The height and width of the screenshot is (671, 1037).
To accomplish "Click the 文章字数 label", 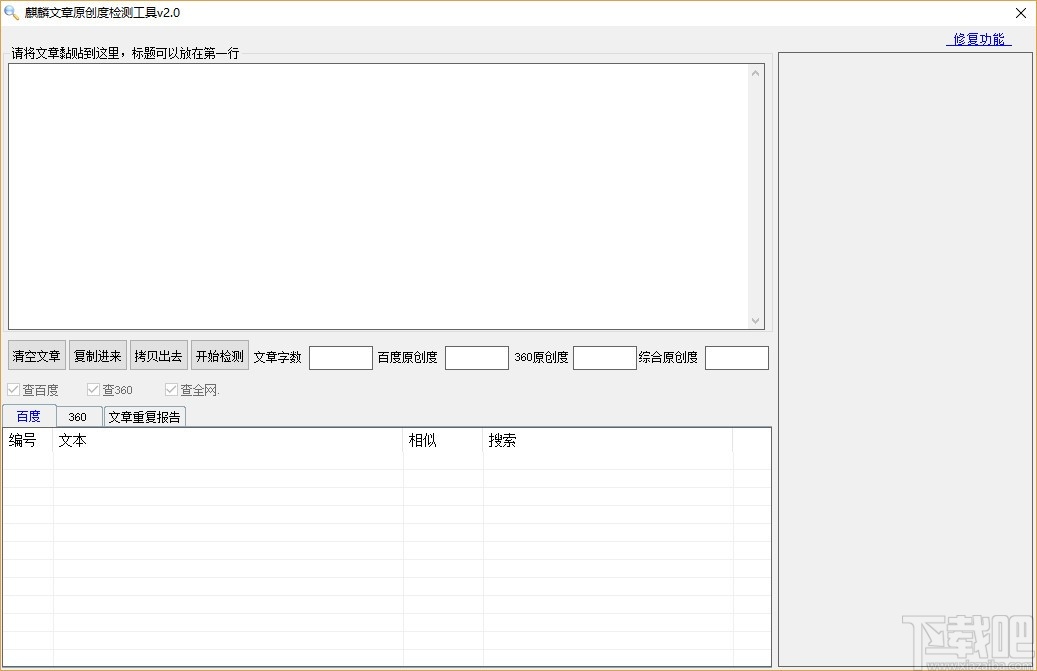I will (277, 357).
